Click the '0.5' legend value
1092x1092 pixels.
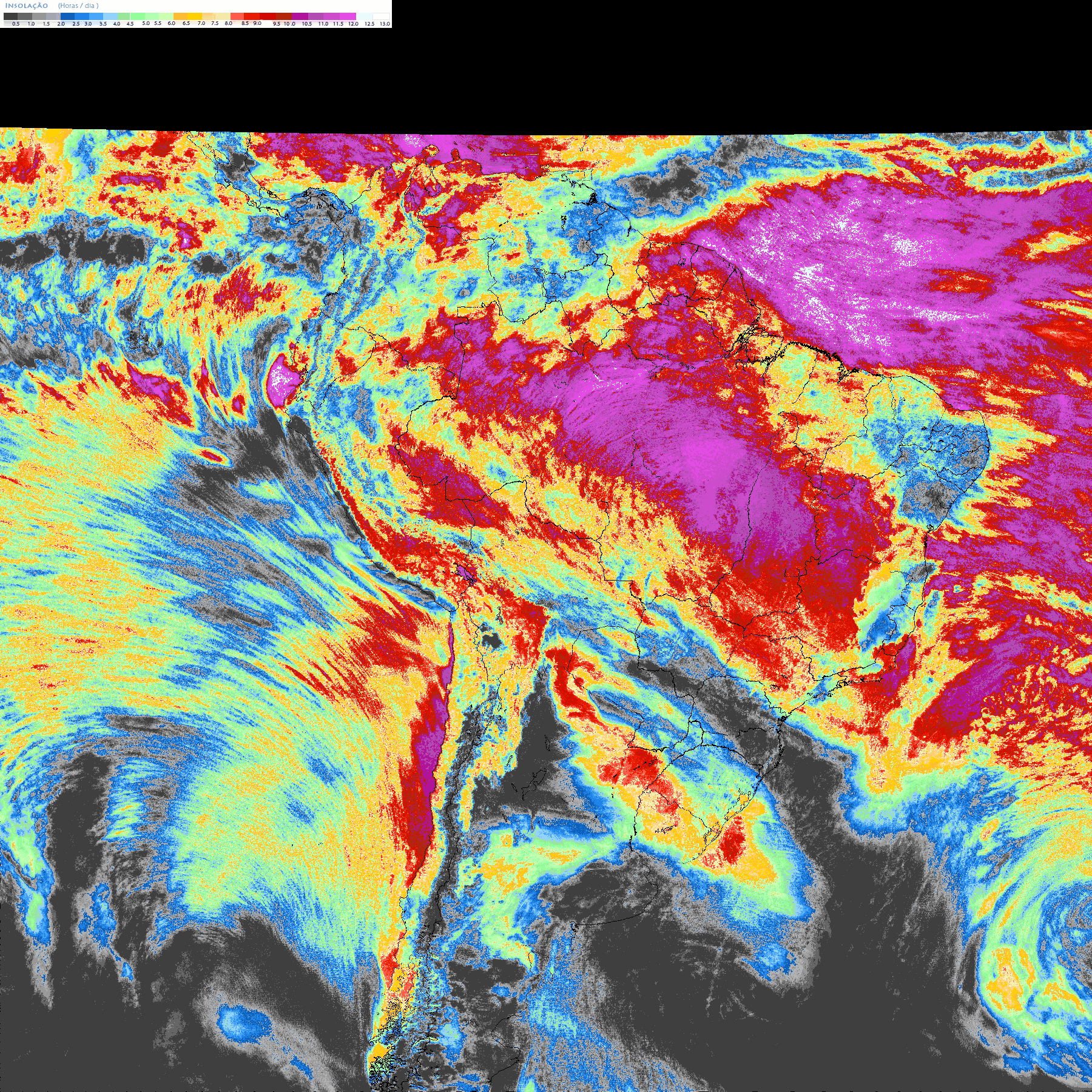[x=16, y=24]
